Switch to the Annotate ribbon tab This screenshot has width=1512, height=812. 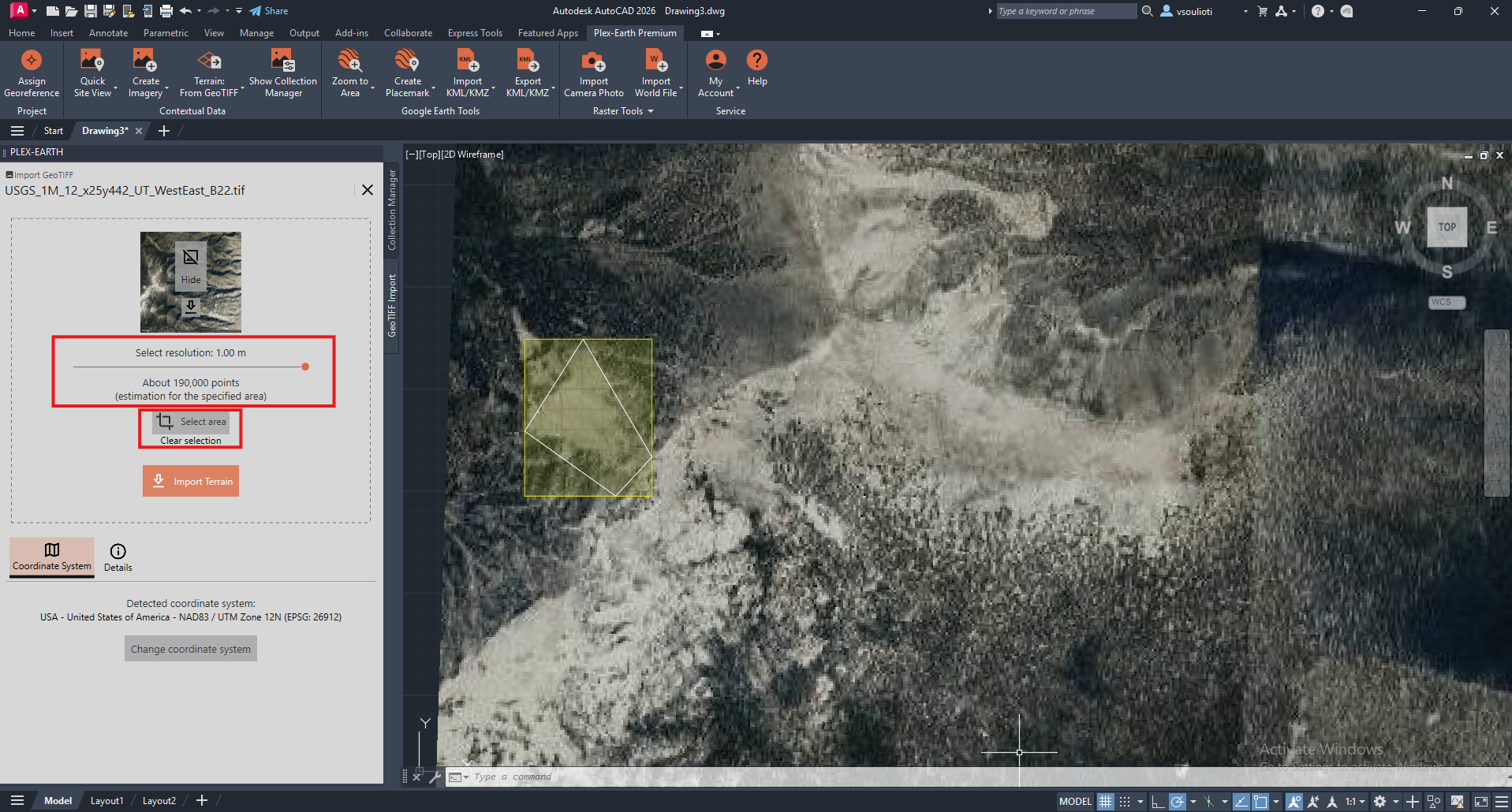pos(108,33)
